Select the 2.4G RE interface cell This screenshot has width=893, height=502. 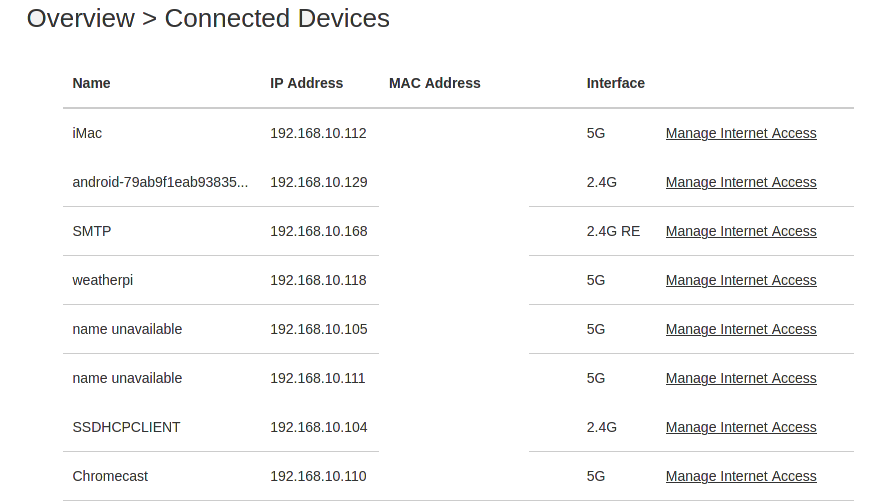[x=612, y=231]
